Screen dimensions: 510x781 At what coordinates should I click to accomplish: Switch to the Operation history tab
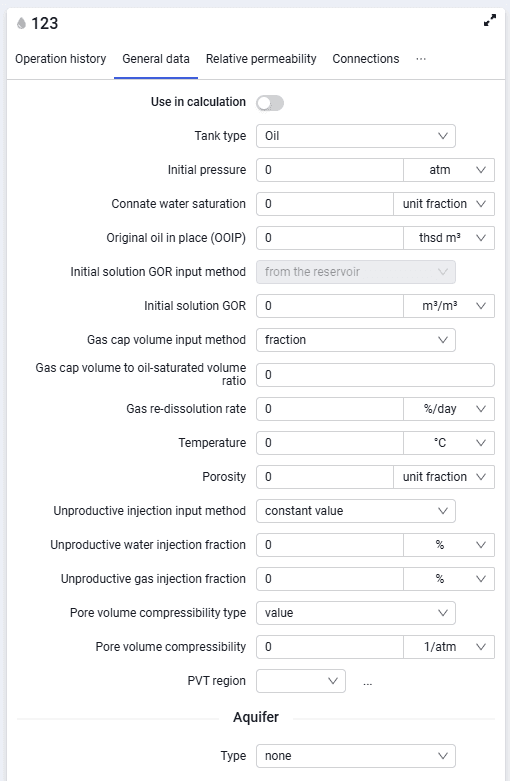tap(60, 59)
